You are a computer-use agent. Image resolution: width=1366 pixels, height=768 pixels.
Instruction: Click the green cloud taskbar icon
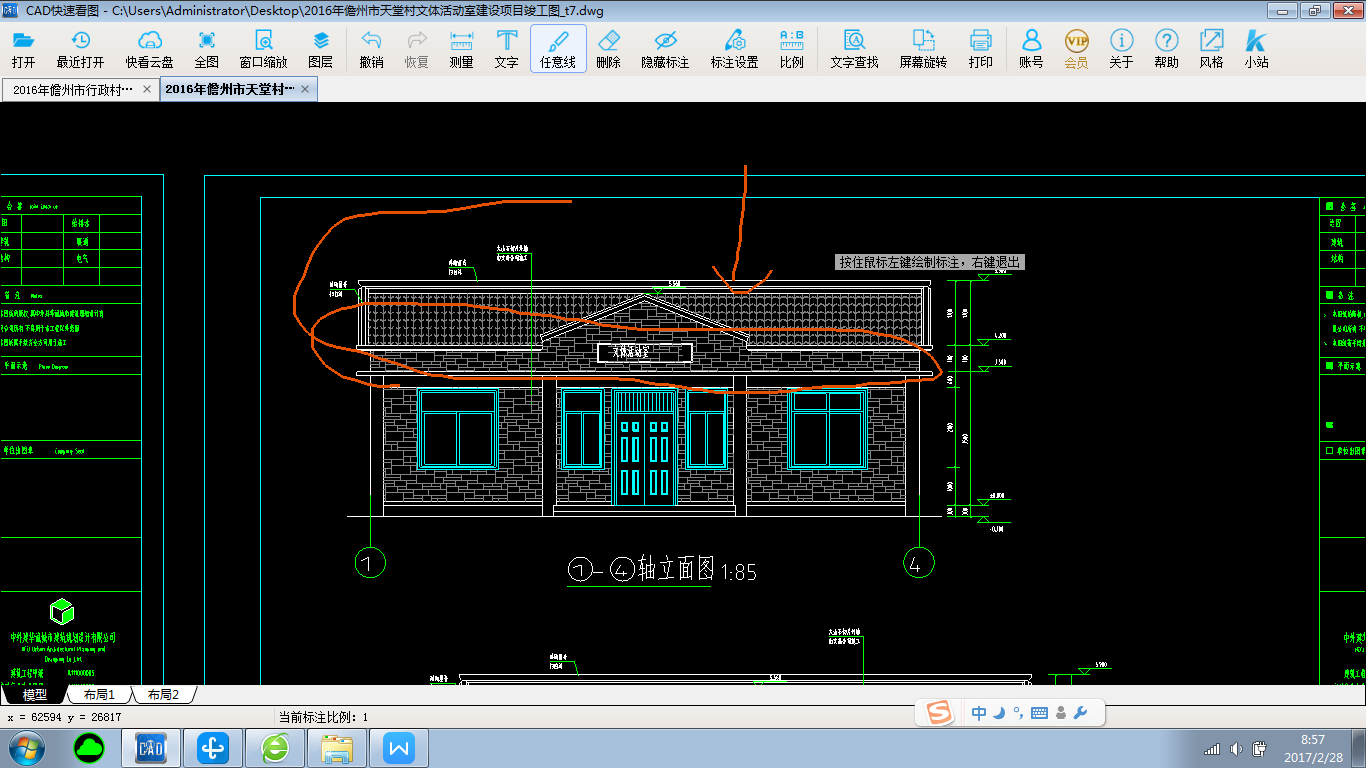pyautogui.click(x=89, y=748)
